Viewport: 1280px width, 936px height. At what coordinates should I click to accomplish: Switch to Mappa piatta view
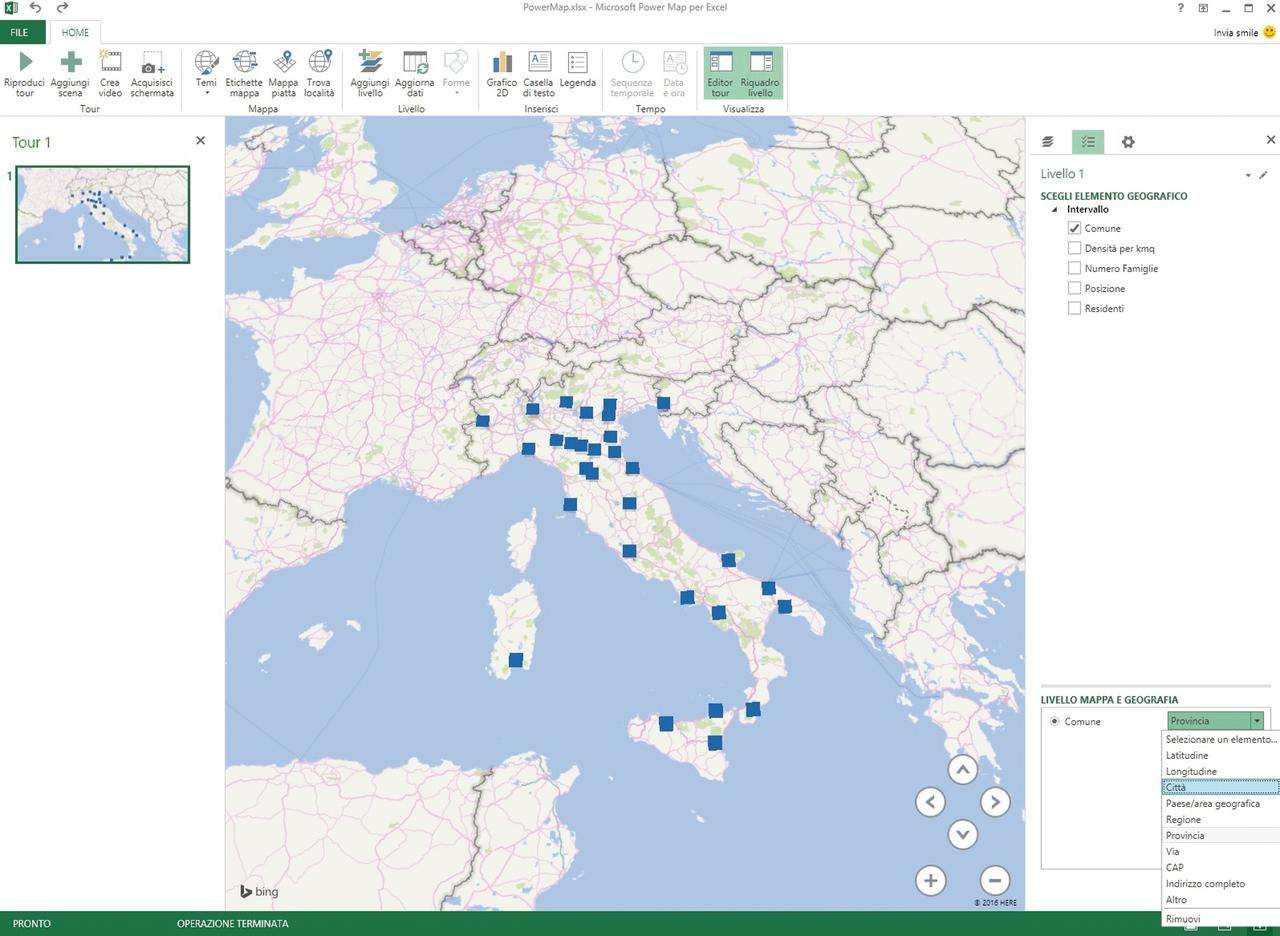click(284, 63)
